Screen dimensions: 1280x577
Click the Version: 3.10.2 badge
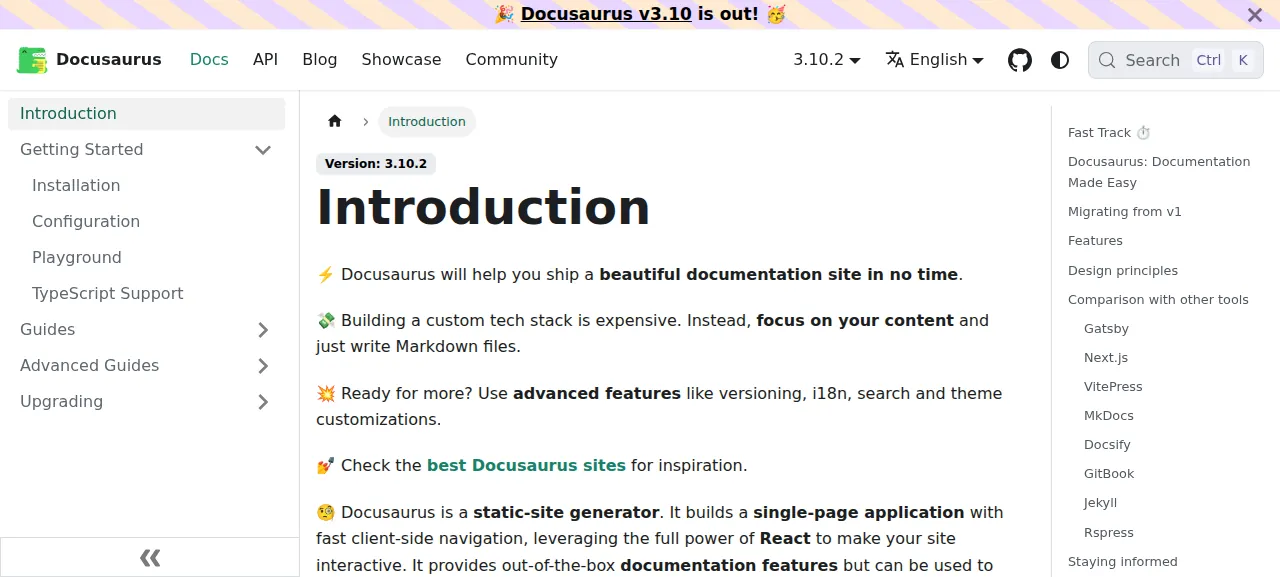tap(376, 164)
